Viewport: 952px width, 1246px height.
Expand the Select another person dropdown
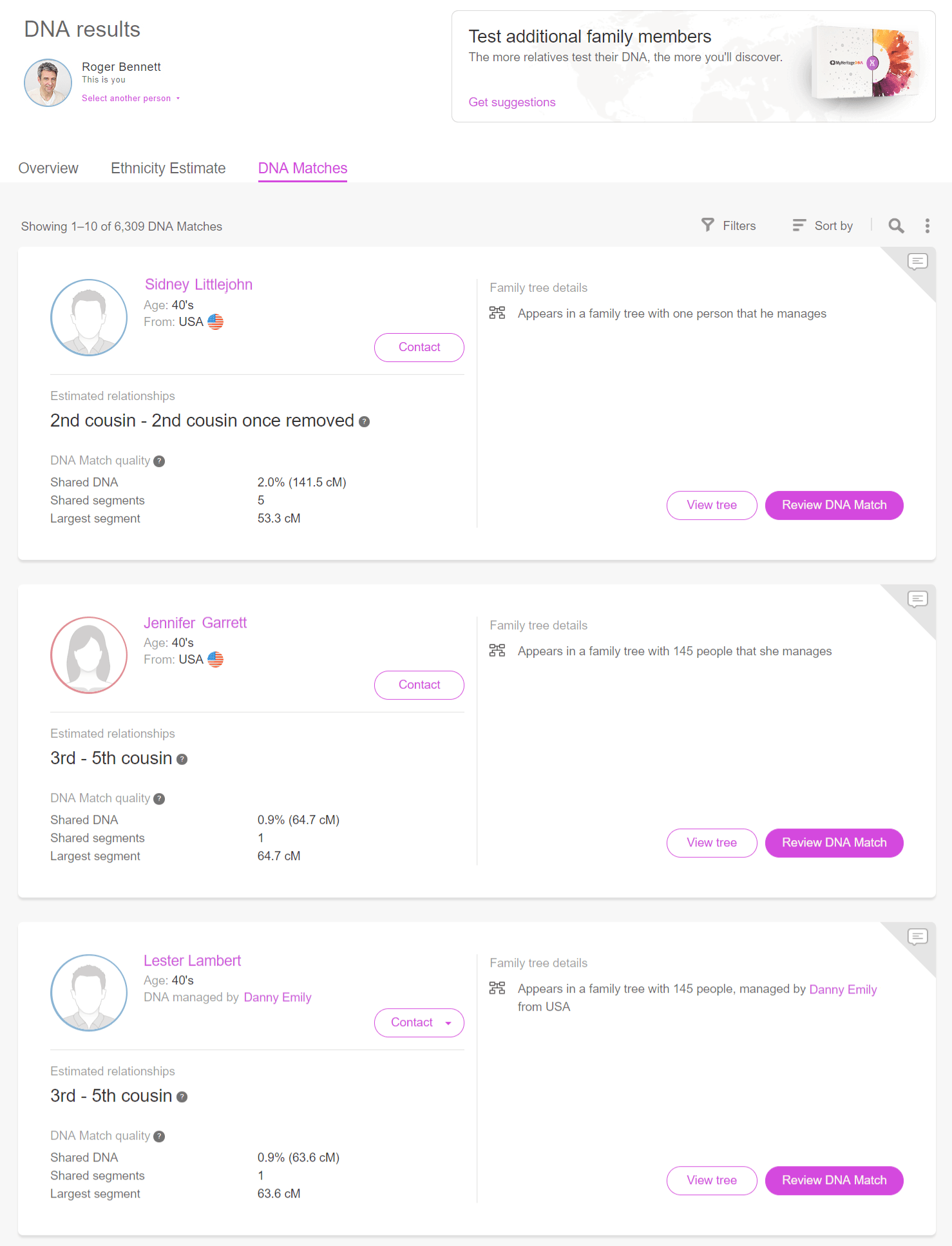coord(131,99)
